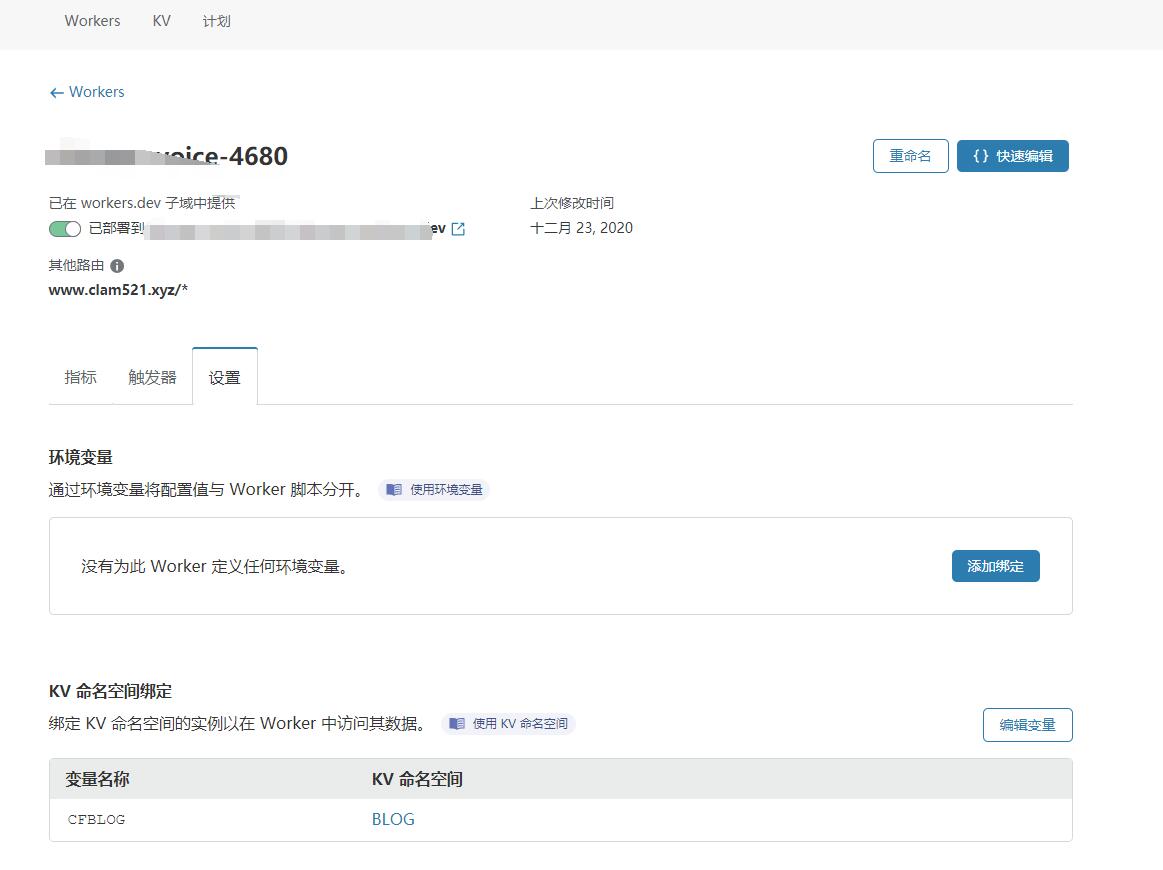Select the 设置 tab
This screenshot has width=1163, height=870.
pos(225,378)
